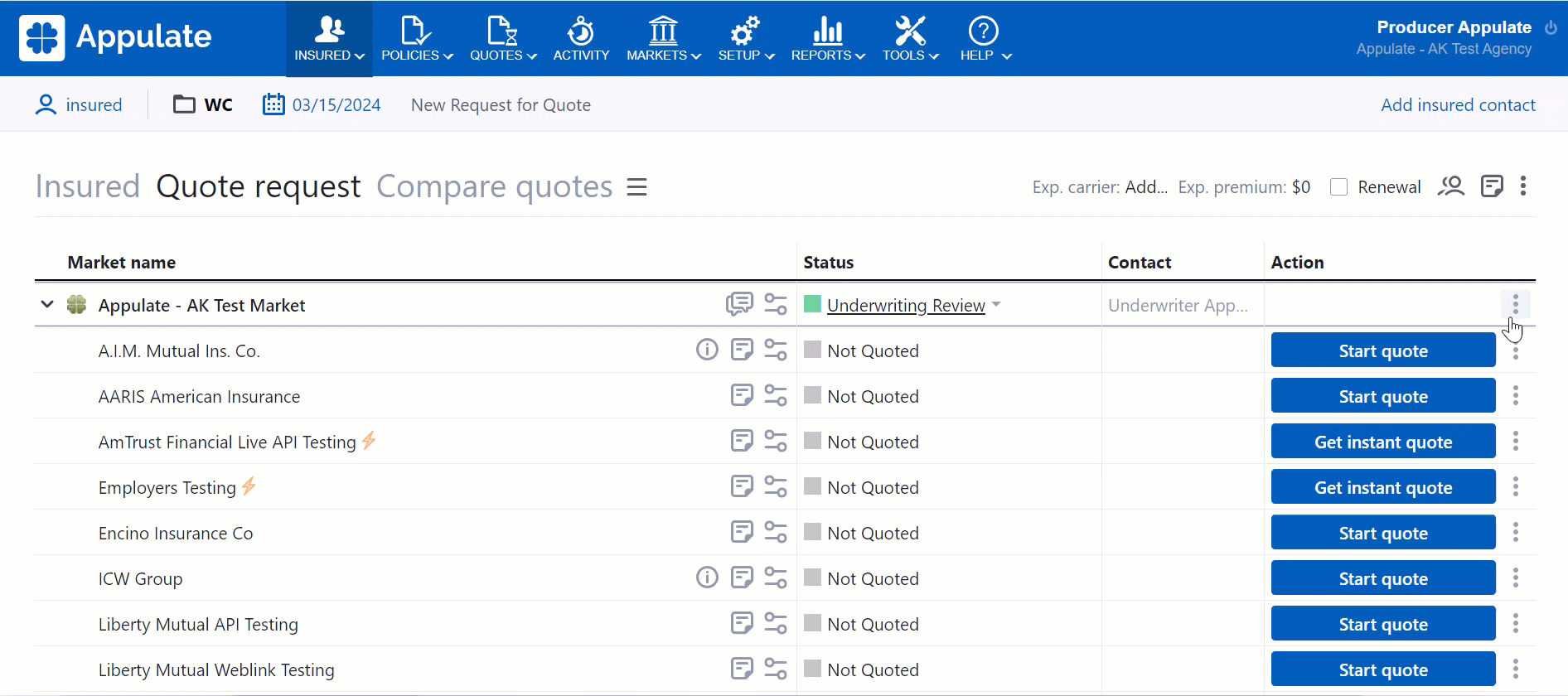Image resolution: width=1568 pixels, height=696 pixels.
Task: Open the Reports menu
Action: [x=827, y=39]
